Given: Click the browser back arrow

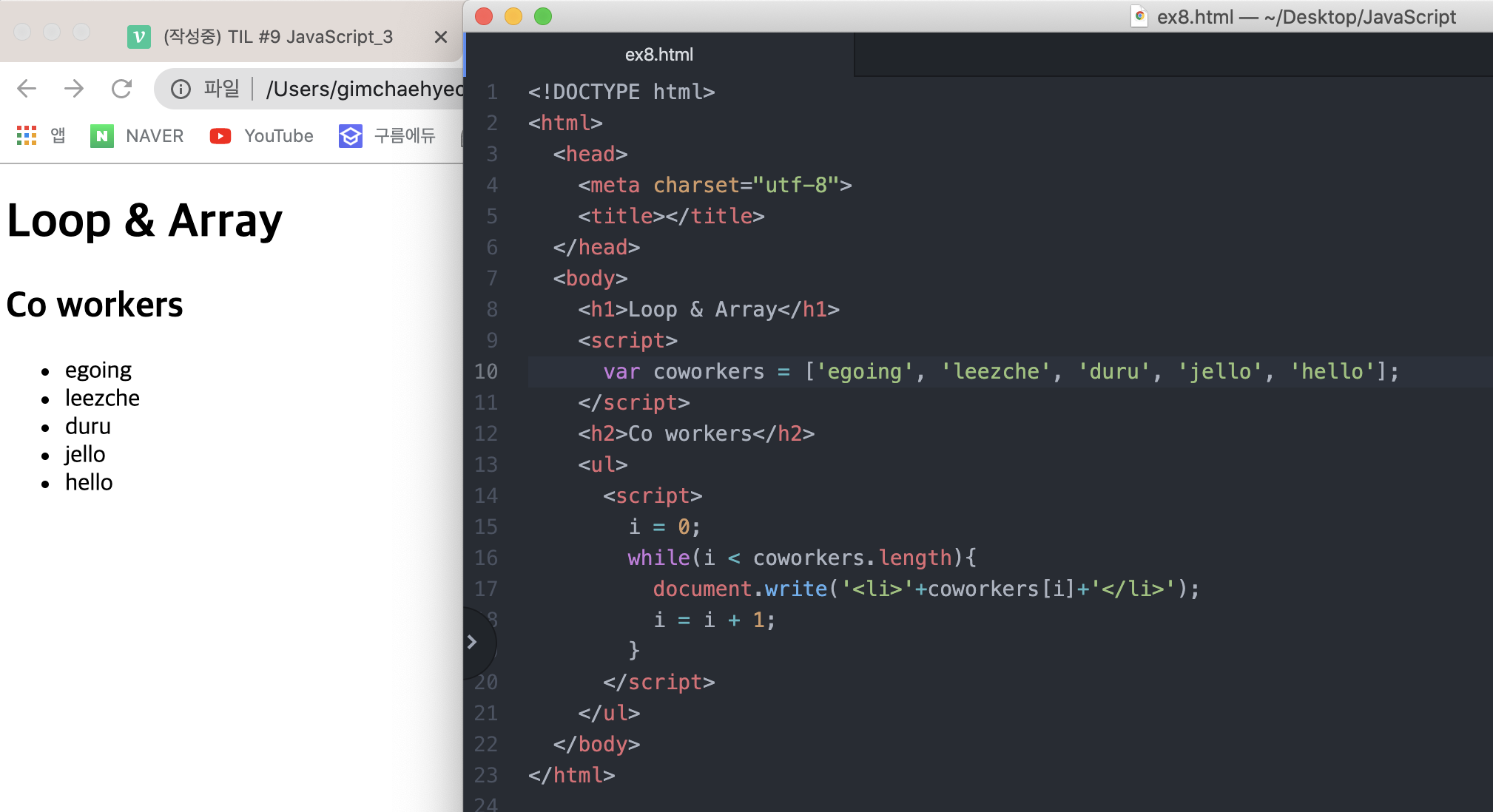Looking at the screenshot, I should [x=27, y=89].
